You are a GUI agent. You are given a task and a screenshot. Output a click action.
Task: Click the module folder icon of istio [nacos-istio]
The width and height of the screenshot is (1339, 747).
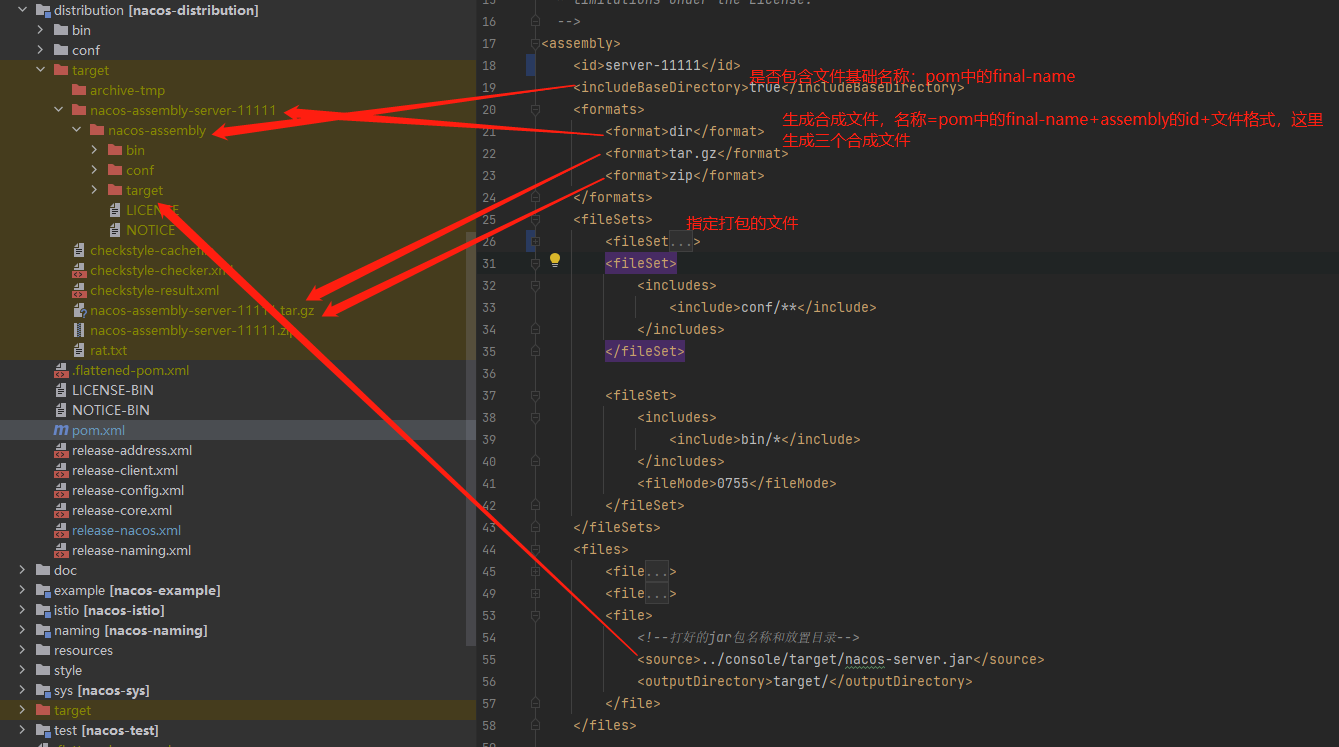pos(43,610)
